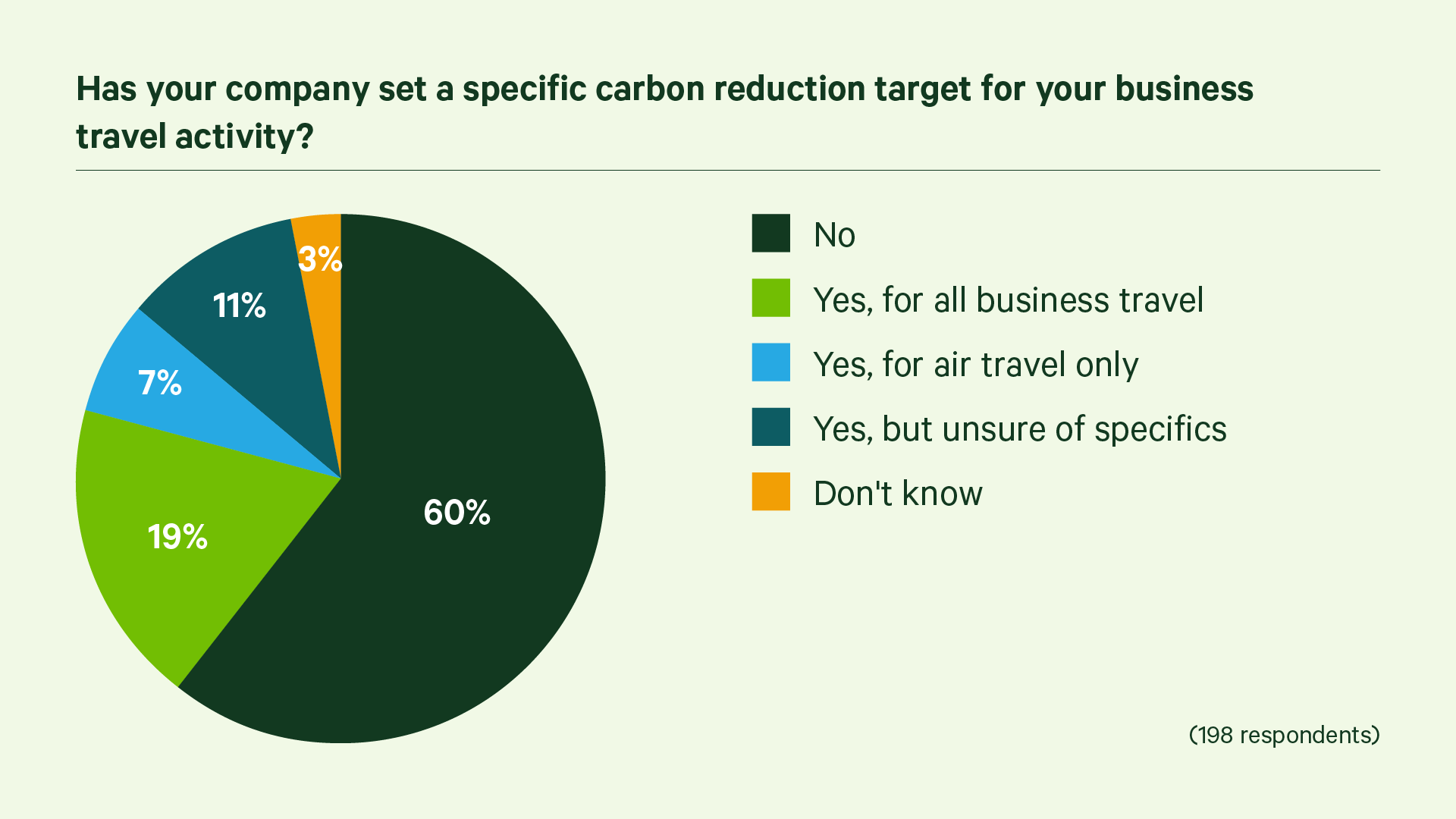
Task: Select the 11% pie label
Action: [x=239, y=306]
